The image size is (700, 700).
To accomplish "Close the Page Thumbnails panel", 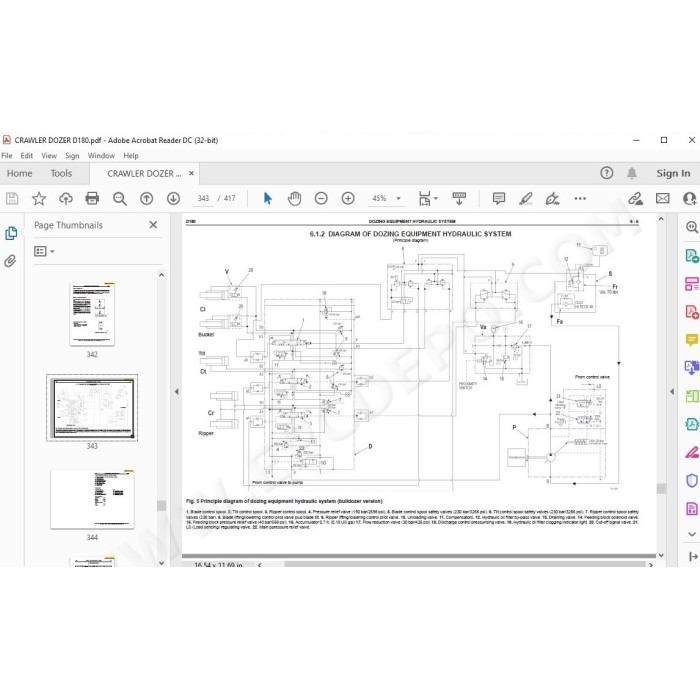I will (153, 225).
